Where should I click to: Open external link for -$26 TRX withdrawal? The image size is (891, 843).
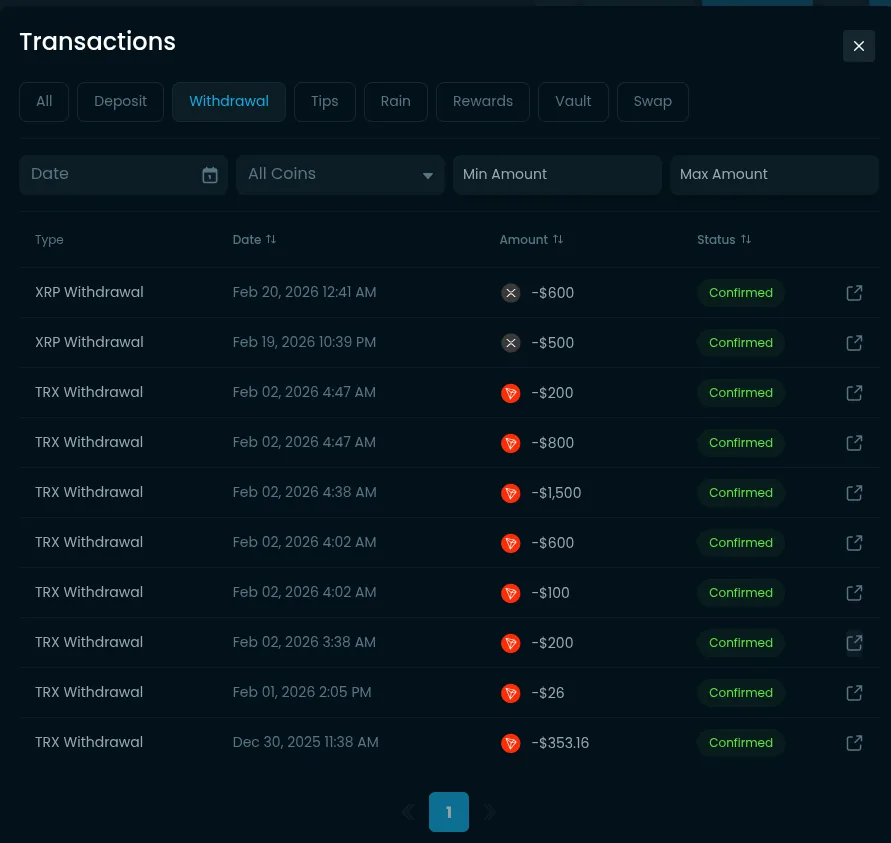pos(854,693)
